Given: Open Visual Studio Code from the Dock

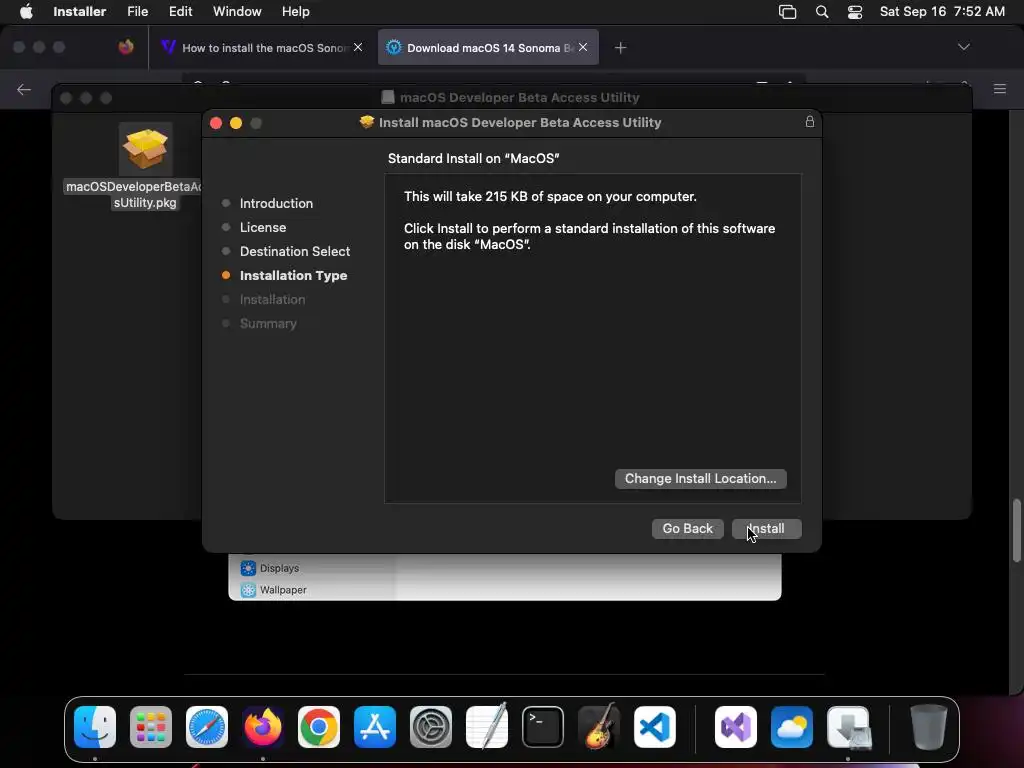Looking at the screenshot, I should (654, 727).
